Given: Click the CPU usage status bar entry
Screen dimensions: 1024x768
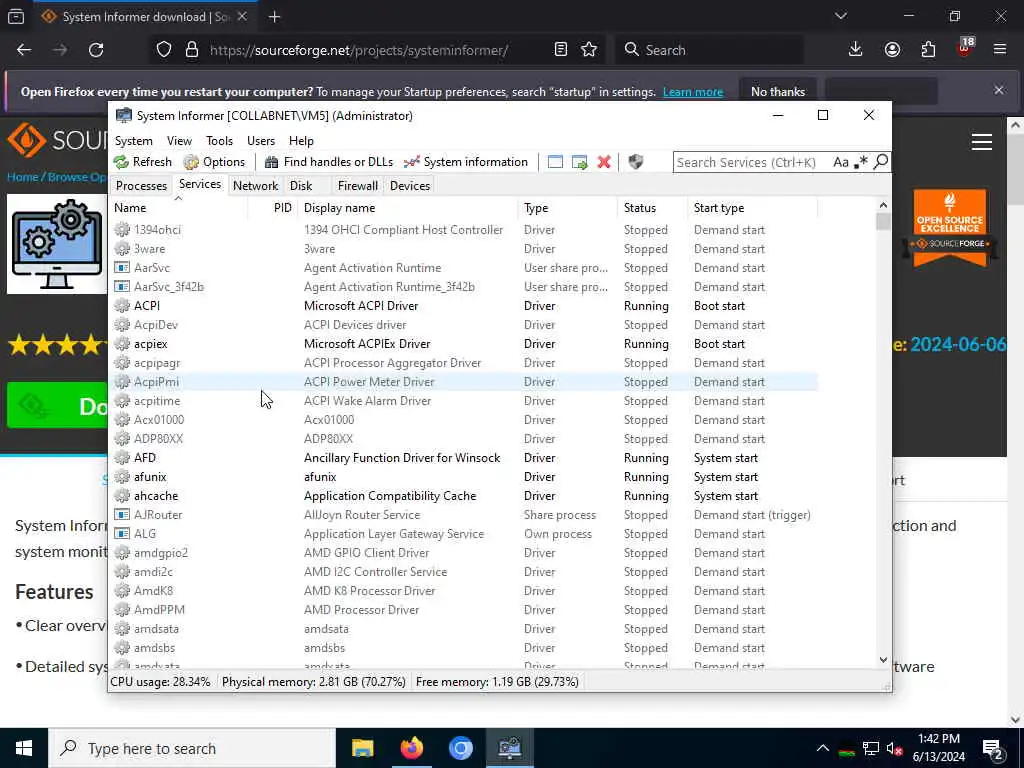Looking at the screenshot, I should (x=161, y=682).
